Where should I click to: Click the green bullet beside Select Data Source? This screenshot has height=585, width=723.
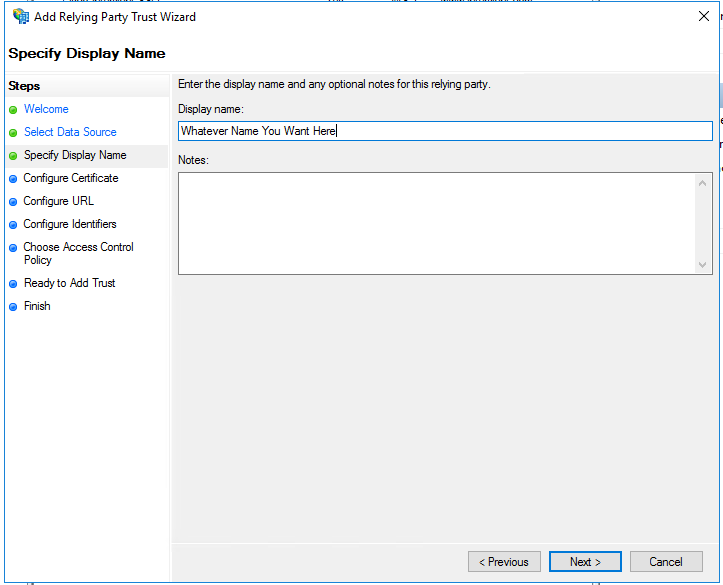(x=13, y=133)
